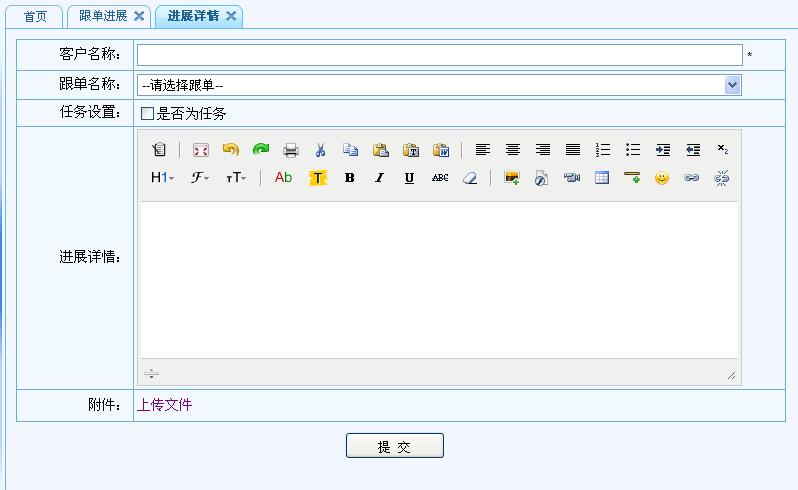Copy selection using the copy icon
Screen dimensions: 798x490
351,150
